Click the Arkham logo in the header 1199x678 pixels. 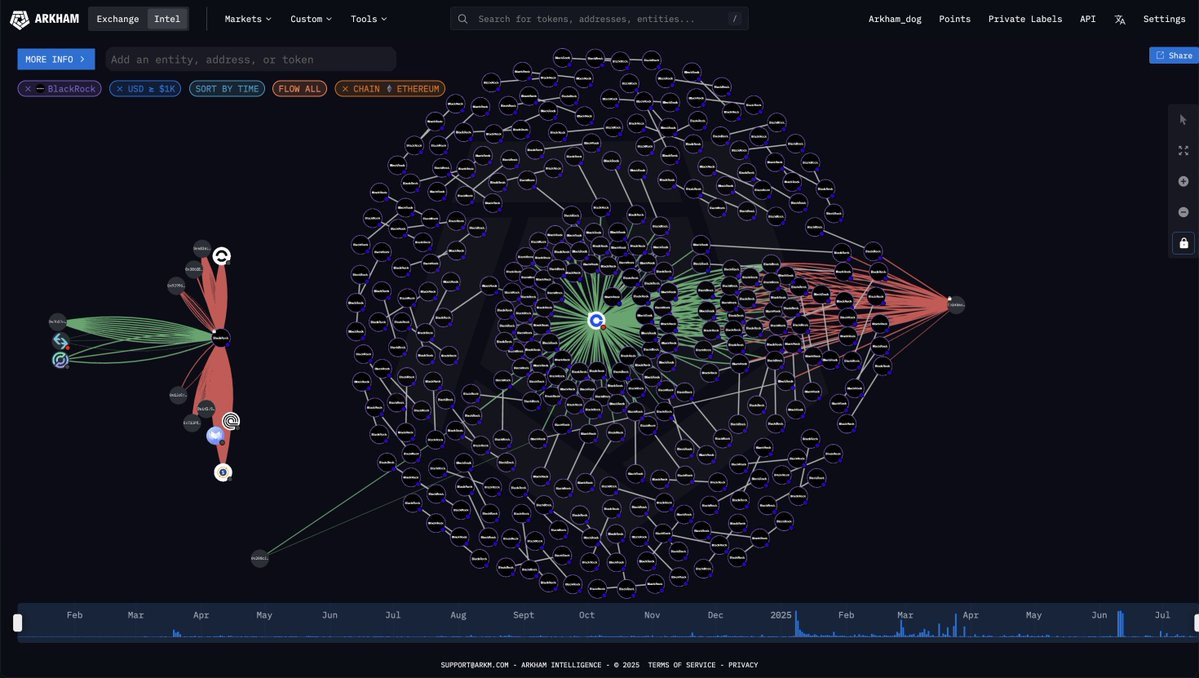coord(44,19)
